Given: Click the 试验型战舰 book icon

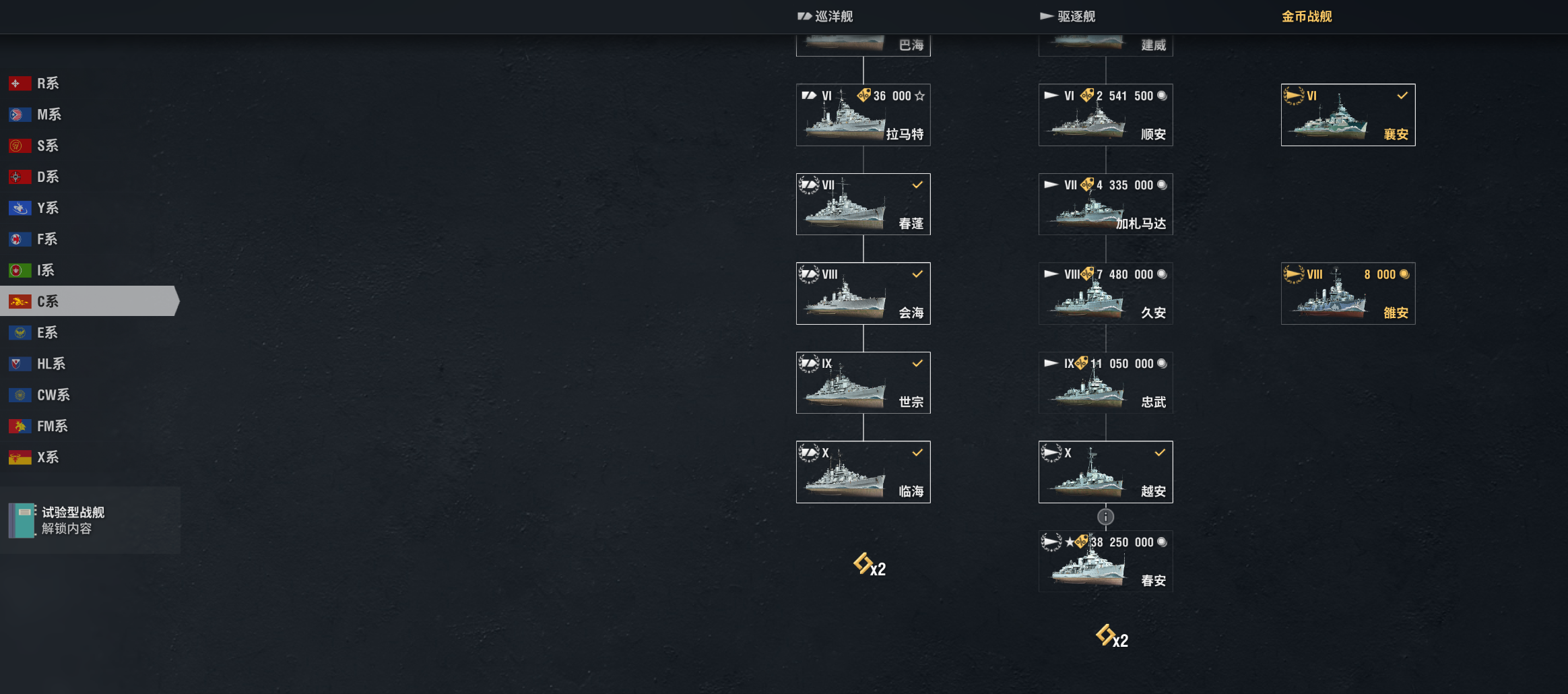Looking at the screenshot, I should pos(22,520).
